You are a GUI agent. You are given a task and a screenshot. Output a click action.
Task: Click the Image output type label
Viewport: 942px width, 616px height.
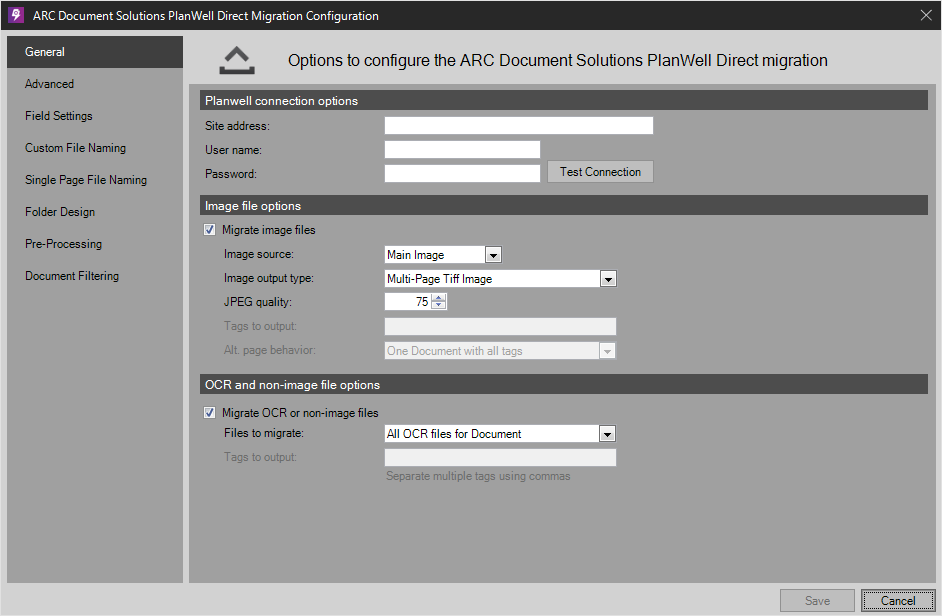[269, 278]
